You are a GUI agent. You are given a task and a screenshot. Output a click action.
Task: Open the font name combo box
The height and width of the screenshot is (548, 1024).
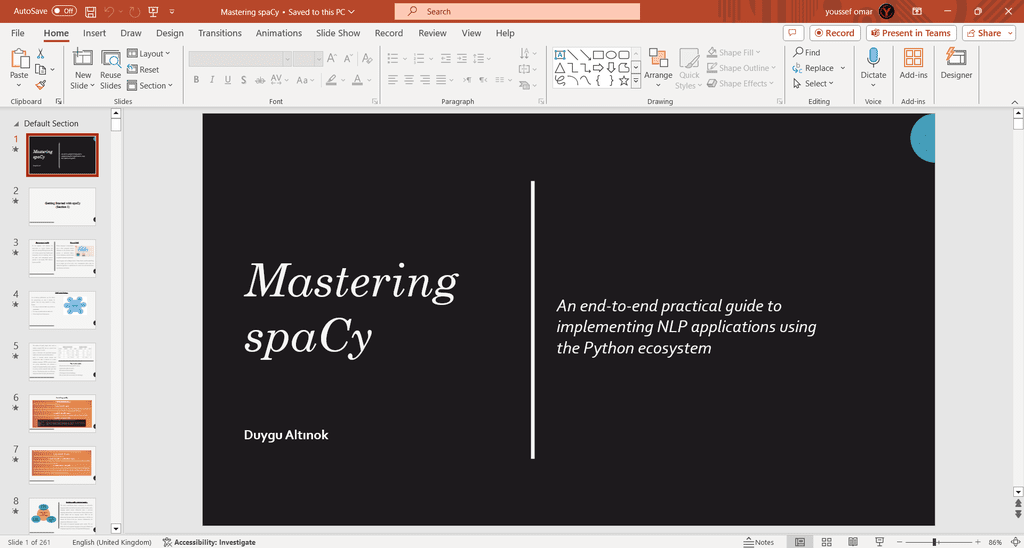(x=240, y=59)
